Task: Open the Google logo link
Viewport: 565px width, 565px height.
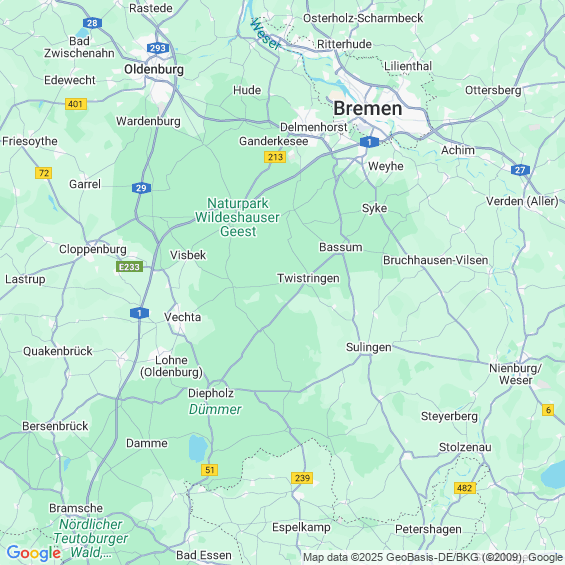Action: click(34, 553)
